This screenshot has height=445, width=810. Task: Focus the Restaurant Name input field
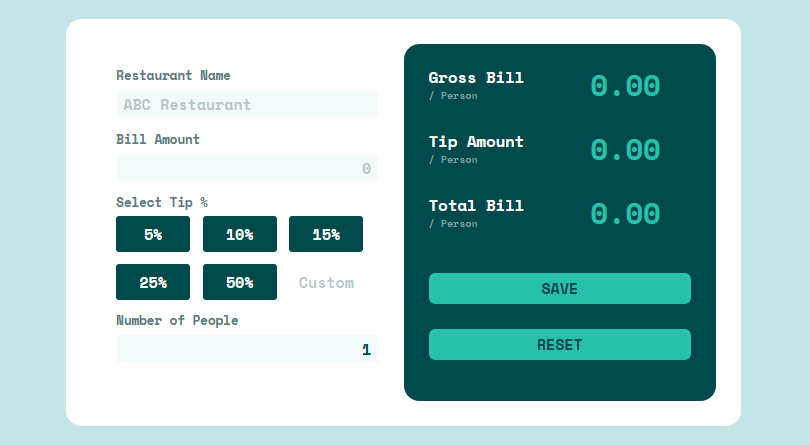coord(247,104)
